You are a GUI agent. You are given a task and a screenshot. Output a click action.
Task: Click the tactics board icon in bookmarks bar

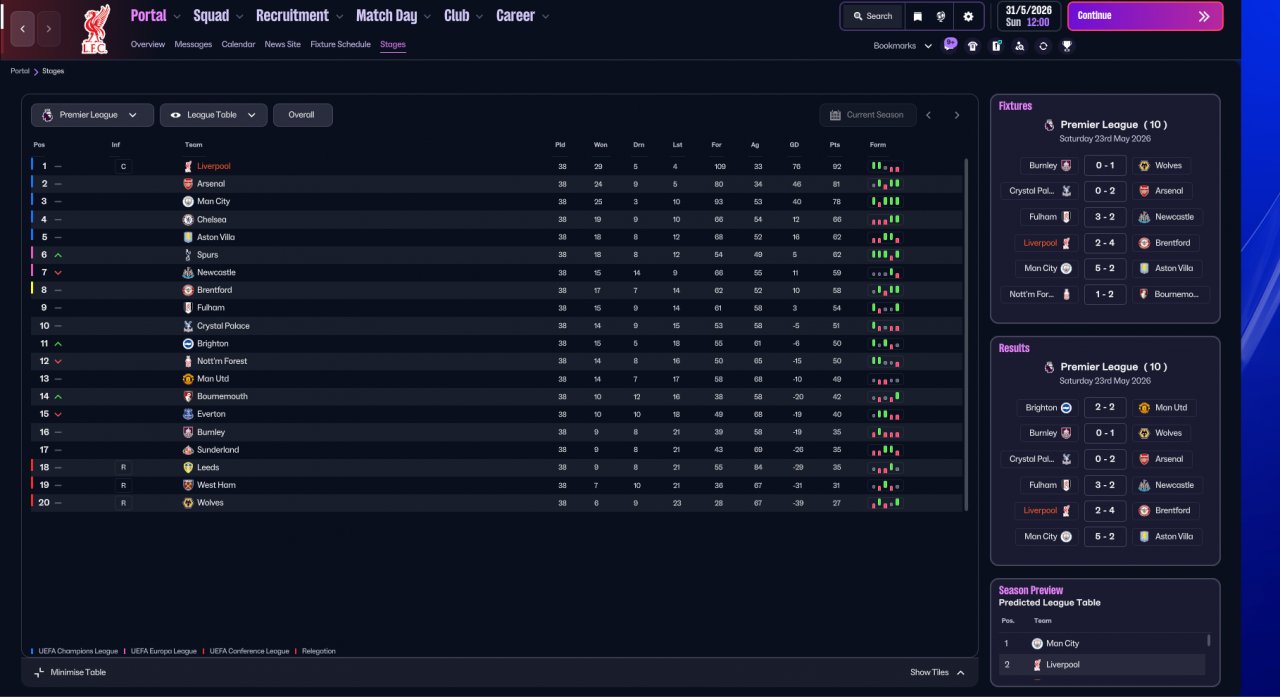point(996,46)
